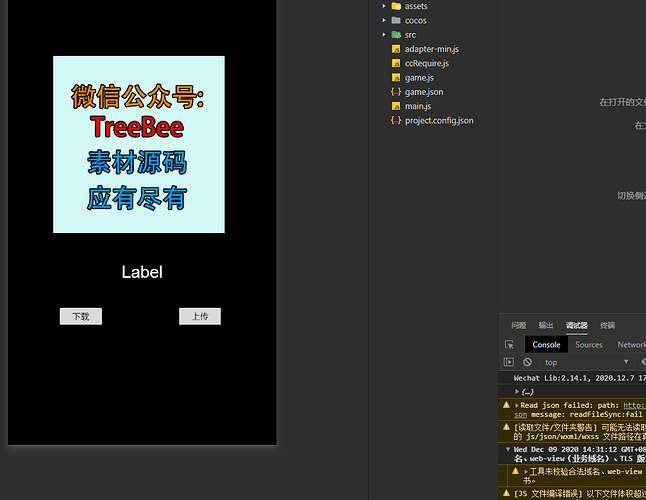646x500 pixels.
Task: Click the warning icon on Read json failed
Action: [x=506, y=405]
